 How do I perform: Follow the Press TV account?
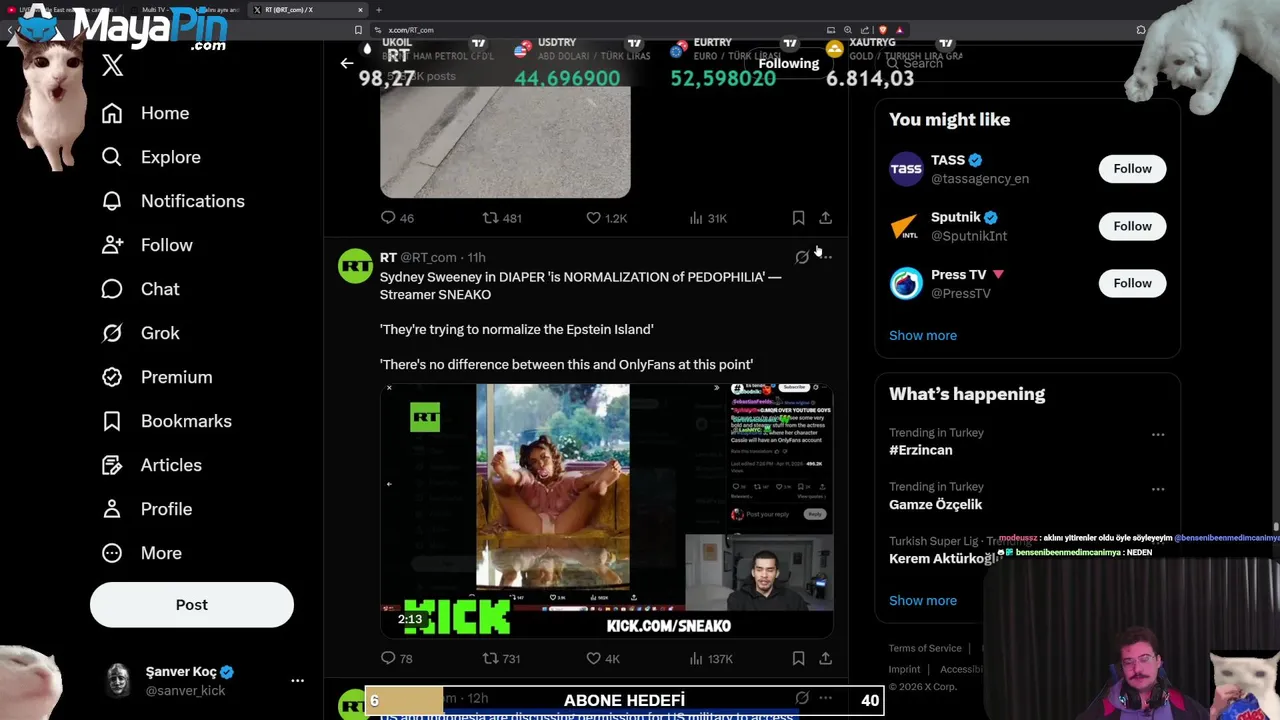1132,283
